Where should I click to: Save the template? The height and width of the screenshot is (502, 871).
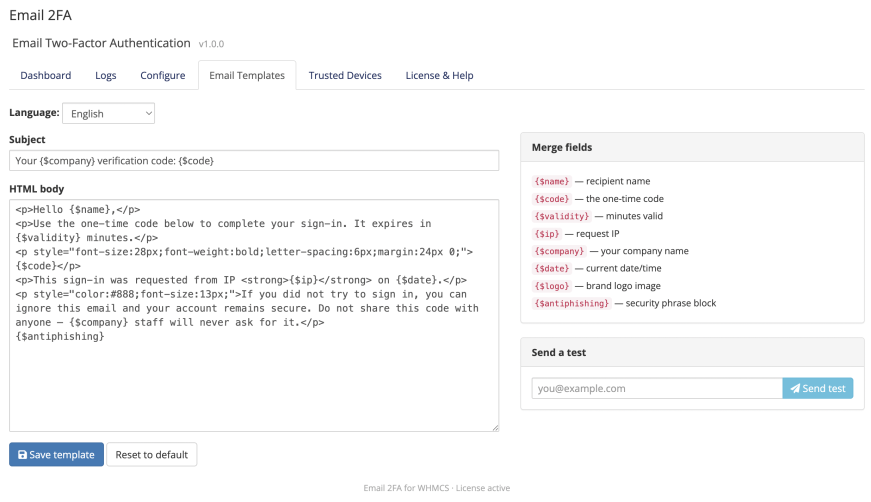[x=56, y=454]
